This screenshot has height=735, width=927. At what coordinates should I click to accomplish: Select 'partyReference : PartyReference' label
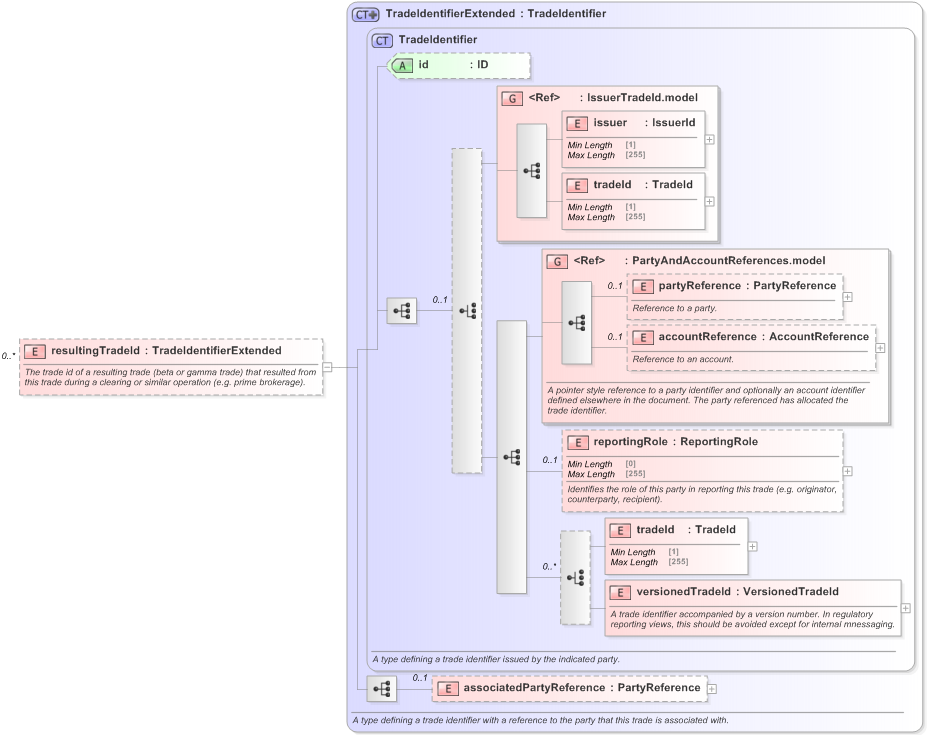tap(747, 286)
